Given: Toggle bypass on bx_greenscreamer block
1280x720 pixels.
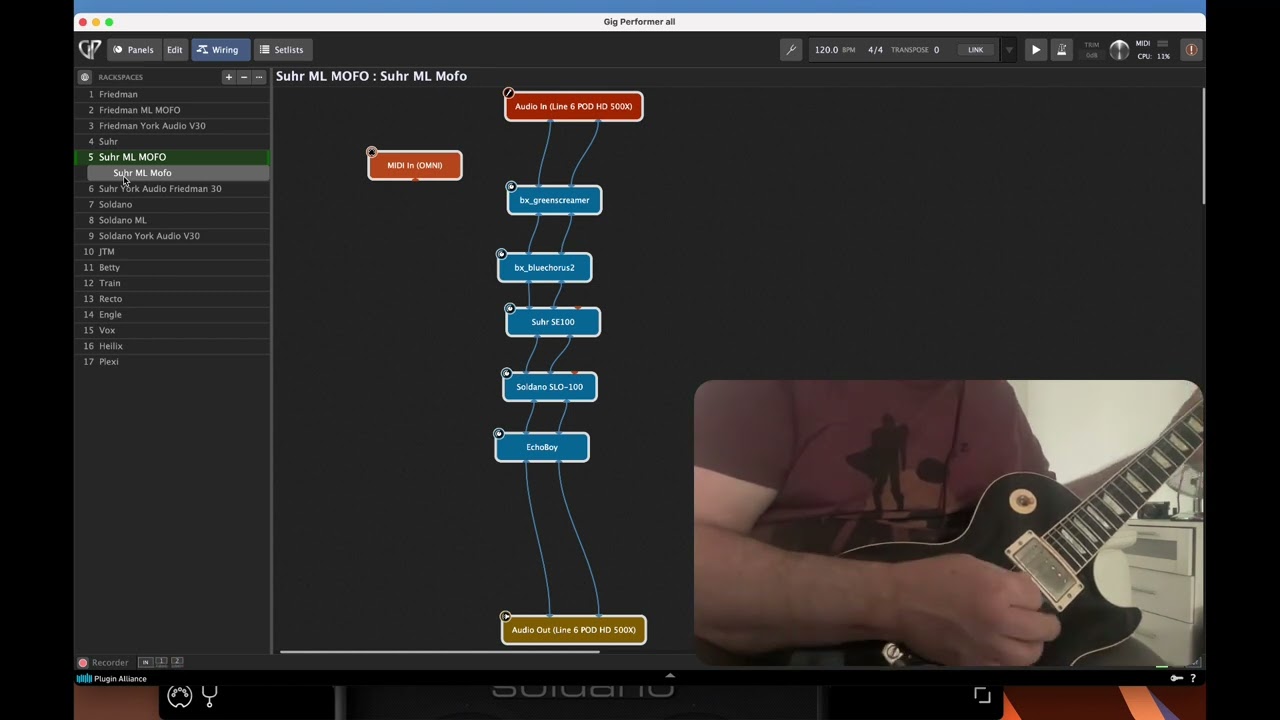Looking at the screenshot, I should (x=511, y=187).
